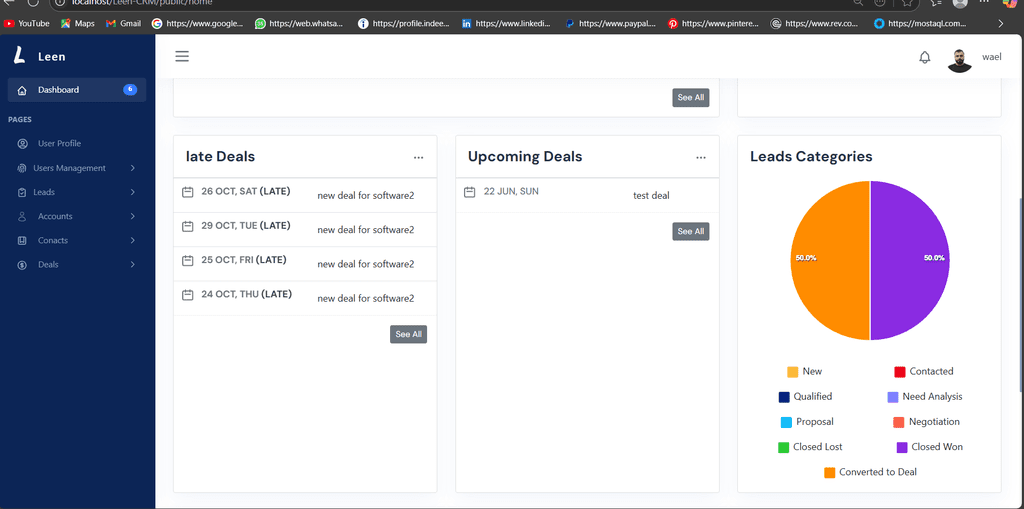The height and width of the screenshot is (509, 1024).
Task: Click the Accounts person icon
Action: [22, 216]
